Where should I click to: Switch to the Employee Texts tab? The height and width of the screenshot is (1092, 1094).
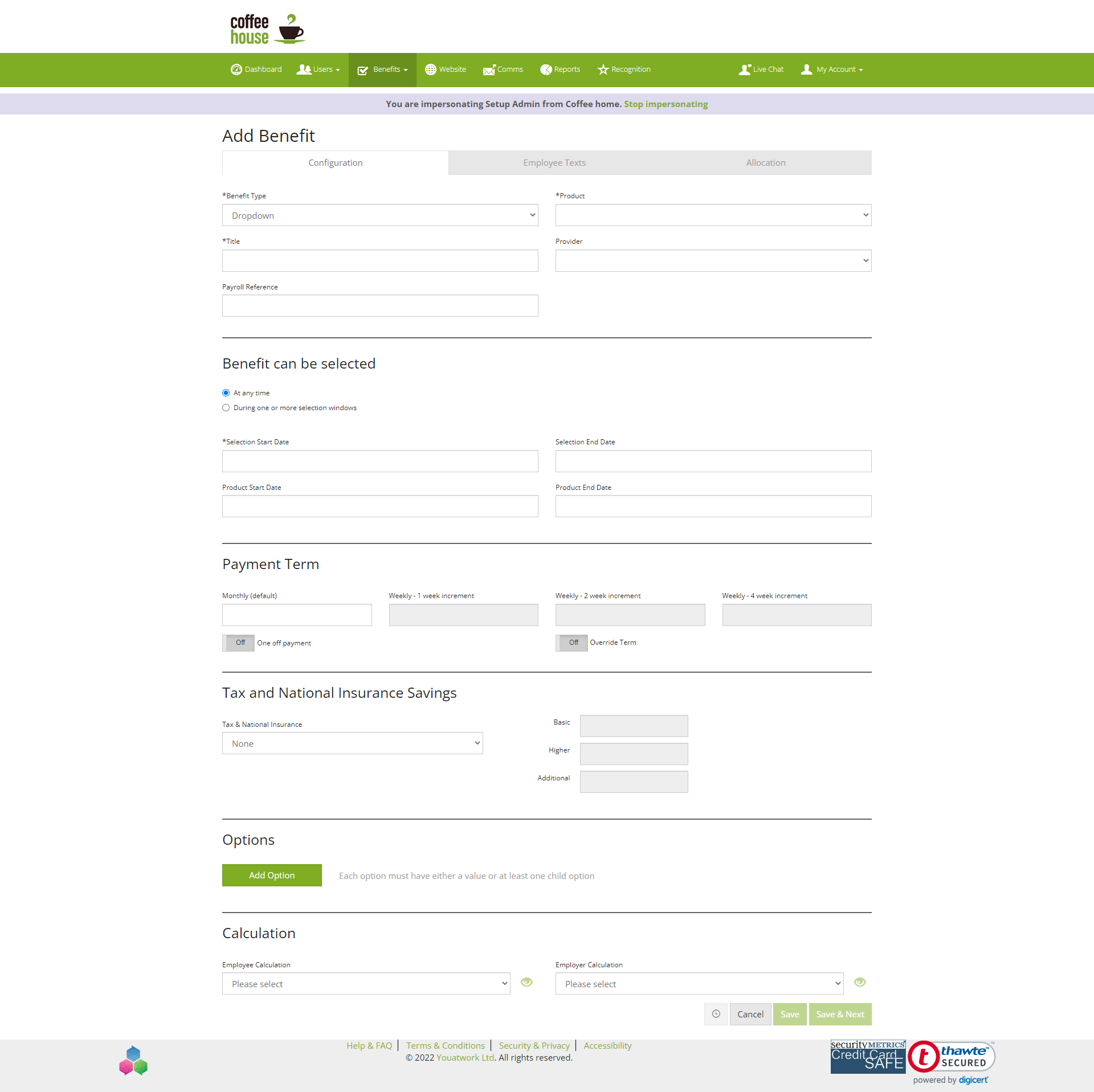(554, 163)
